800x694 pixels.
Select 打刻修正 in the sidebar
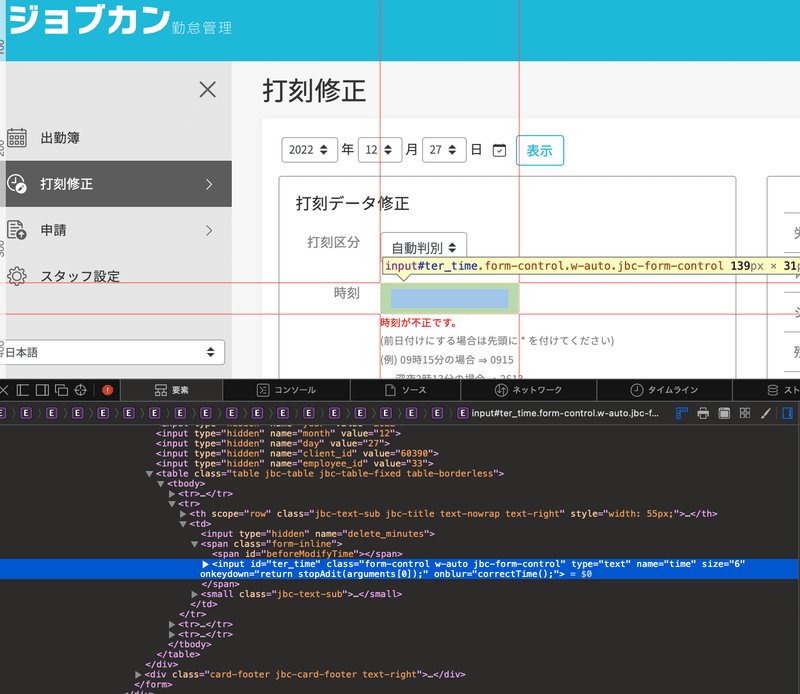(116, 184)
